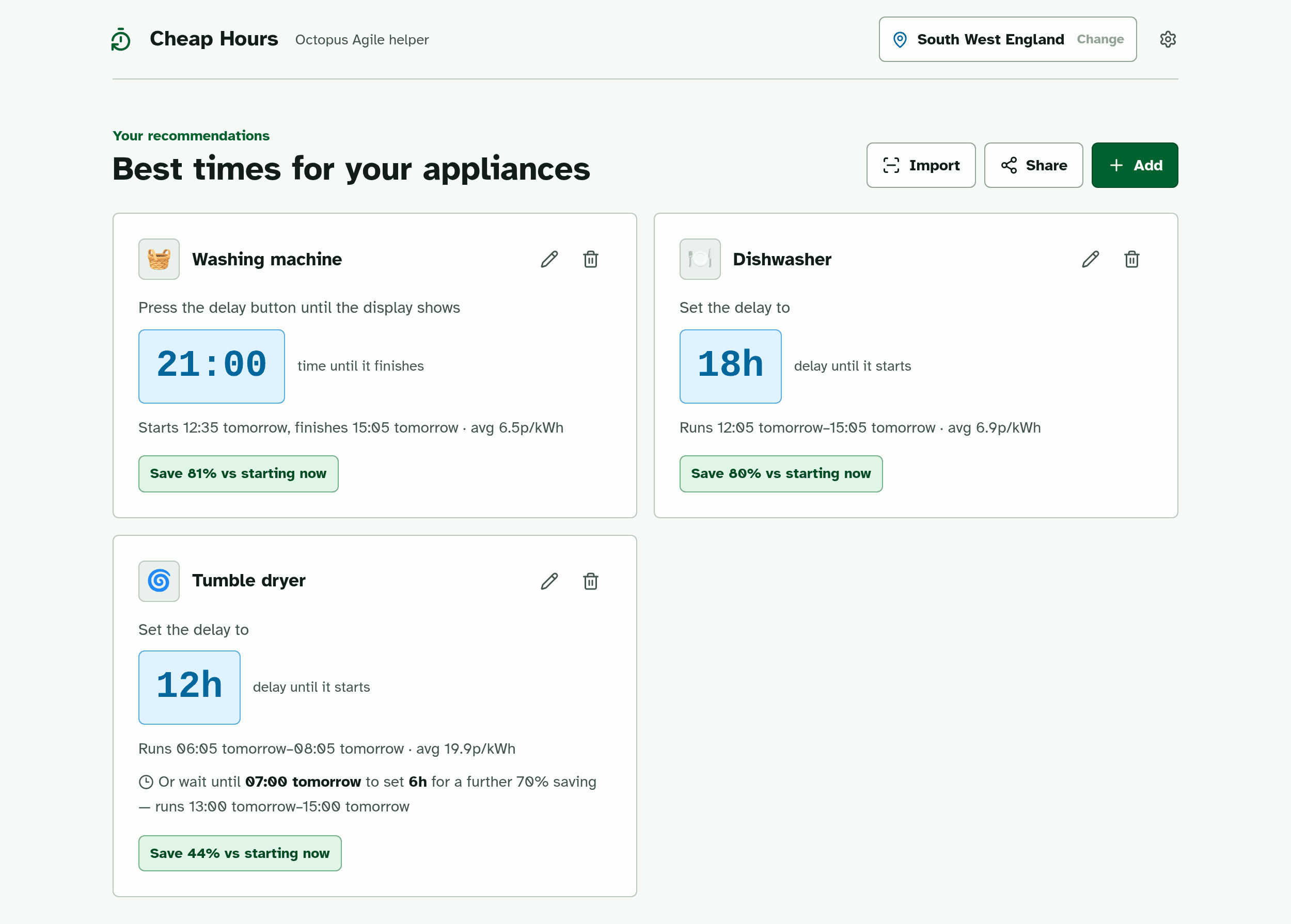Click the Share button
Image resolution: width=1291 pixels, height=924 pixels.
pyautogui.click(x=1033, y=165)
